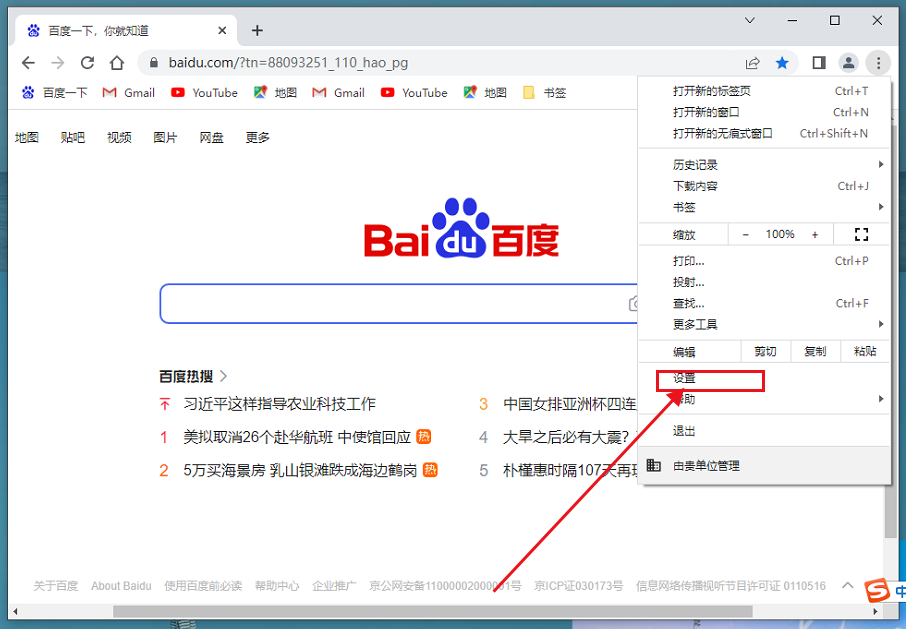
Task: Increase zoom with the plus button
Action: click(815, 235)
